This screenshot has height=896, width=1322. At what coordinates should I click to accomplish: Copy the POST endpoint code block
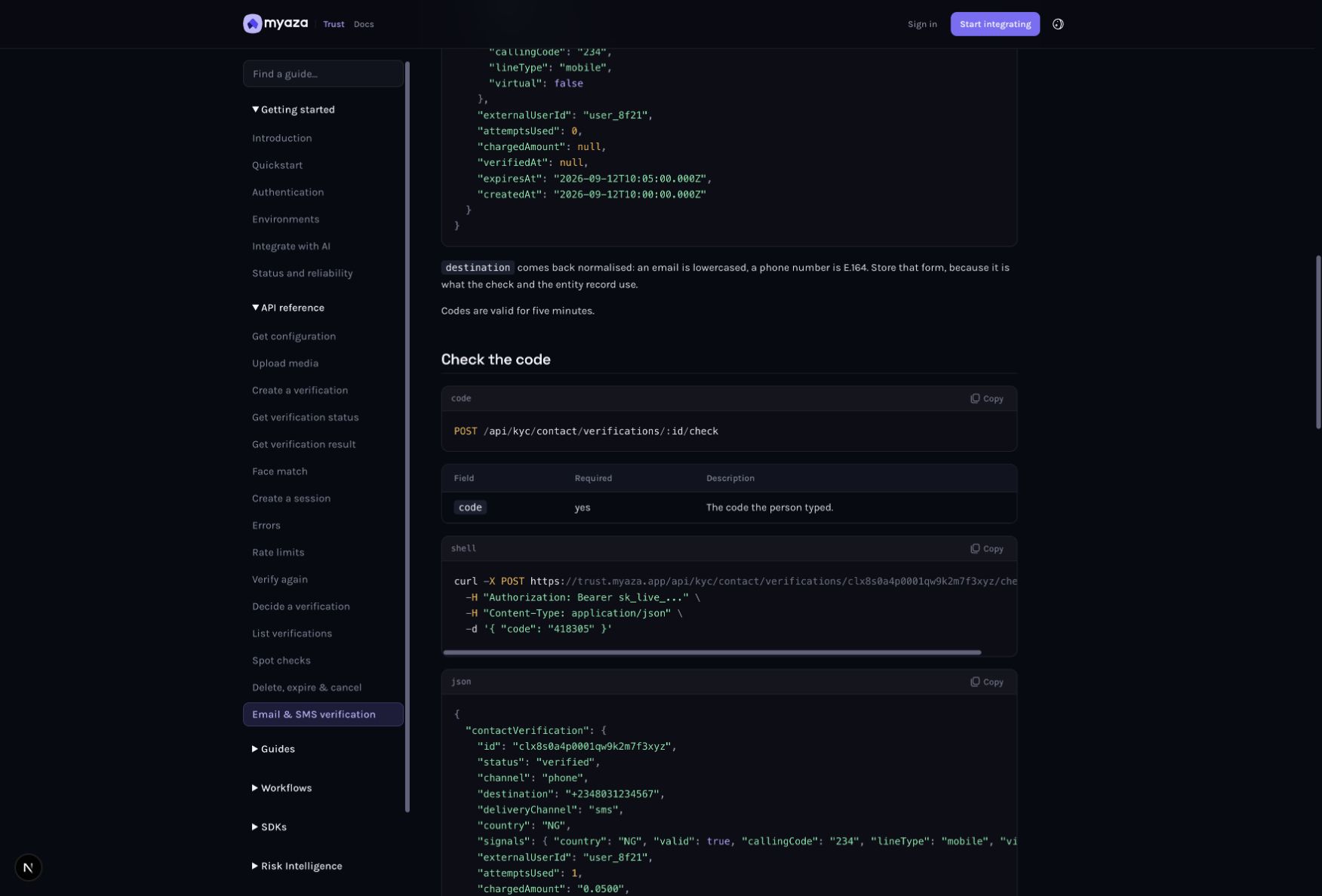click(986, 398)
